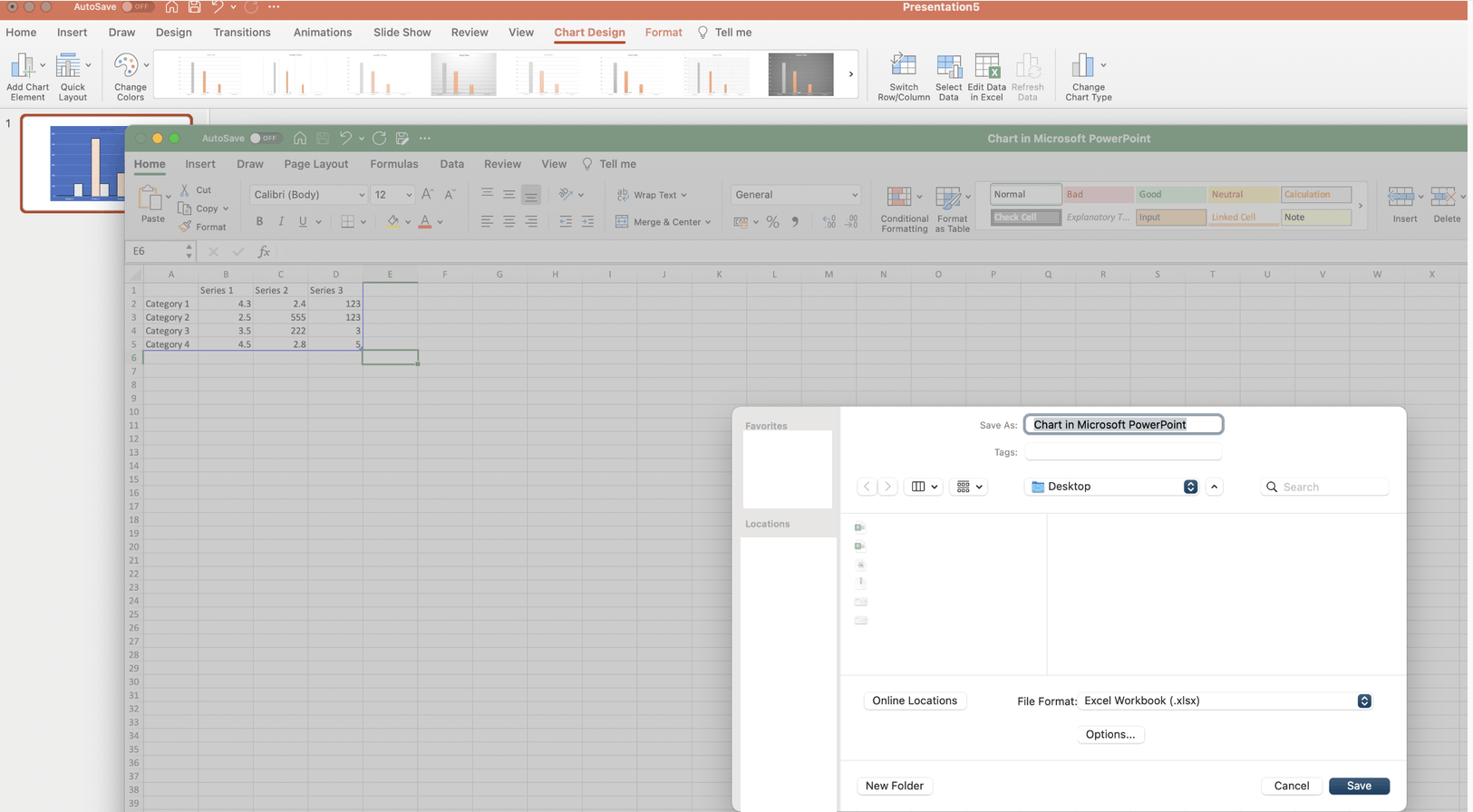Click the Merge & Center icon
This screenshot has height=812, width=1473.
tap(622, 221)
